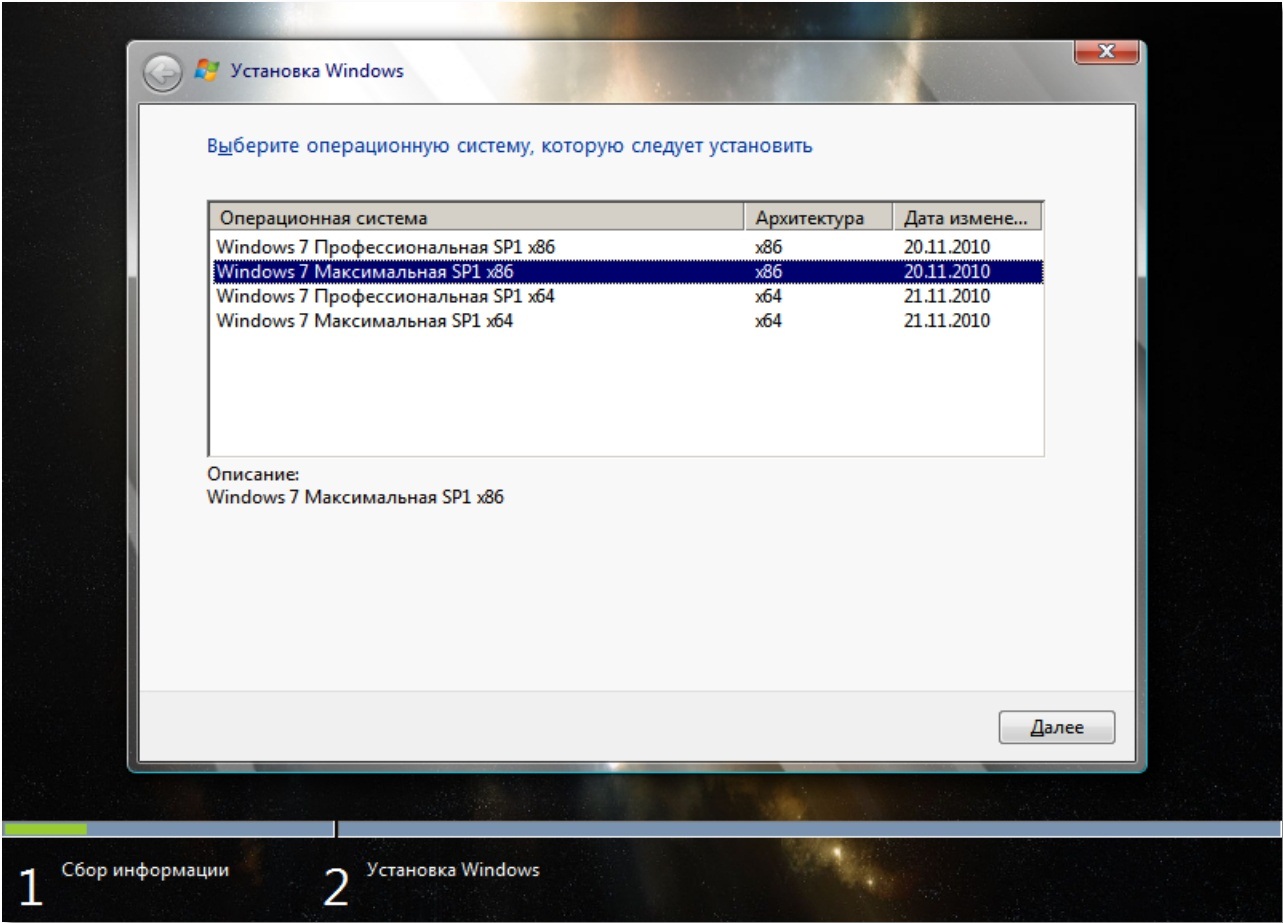Click step 2 Установка Windows label
The image size is (1283, 923).
point(453,870)
